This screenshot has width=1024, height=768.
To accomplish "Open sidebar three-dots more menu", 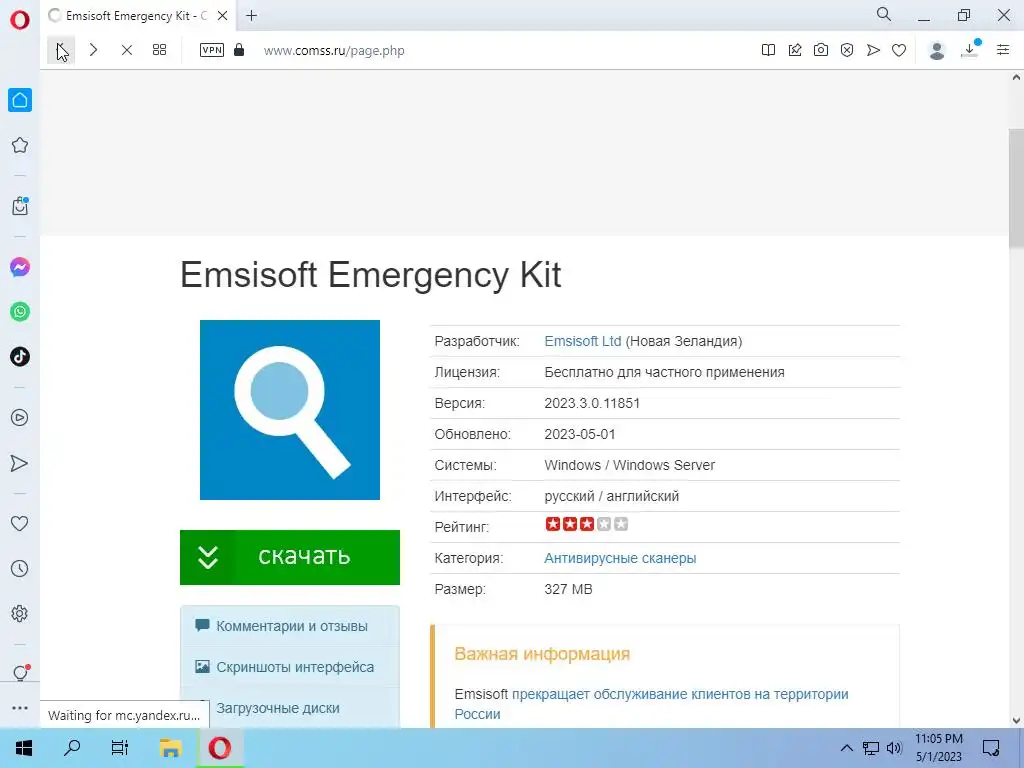I will pyautogui.click(x=20, y=708).
